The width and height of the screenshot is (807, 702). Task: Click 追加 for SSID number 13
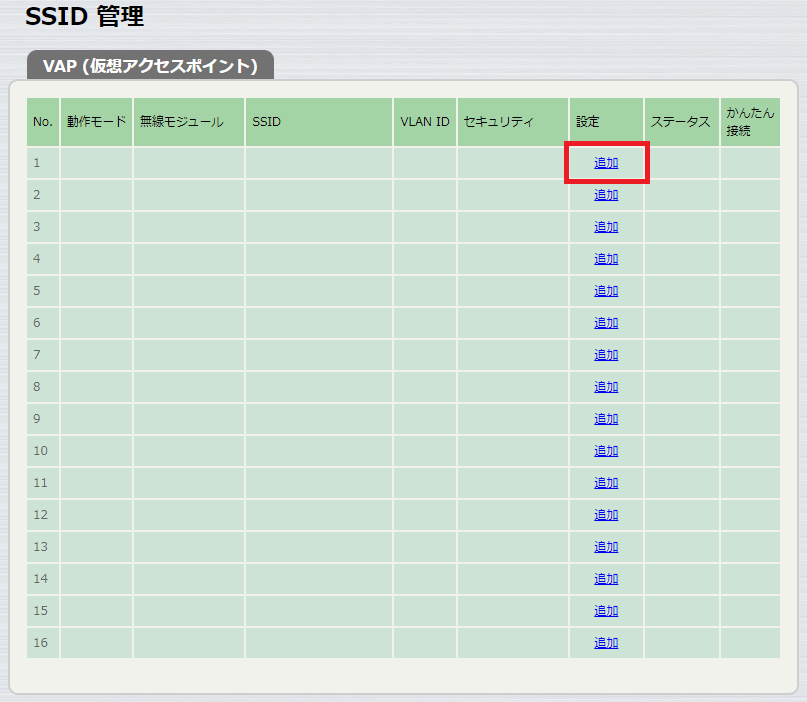(x=605, y=546)
